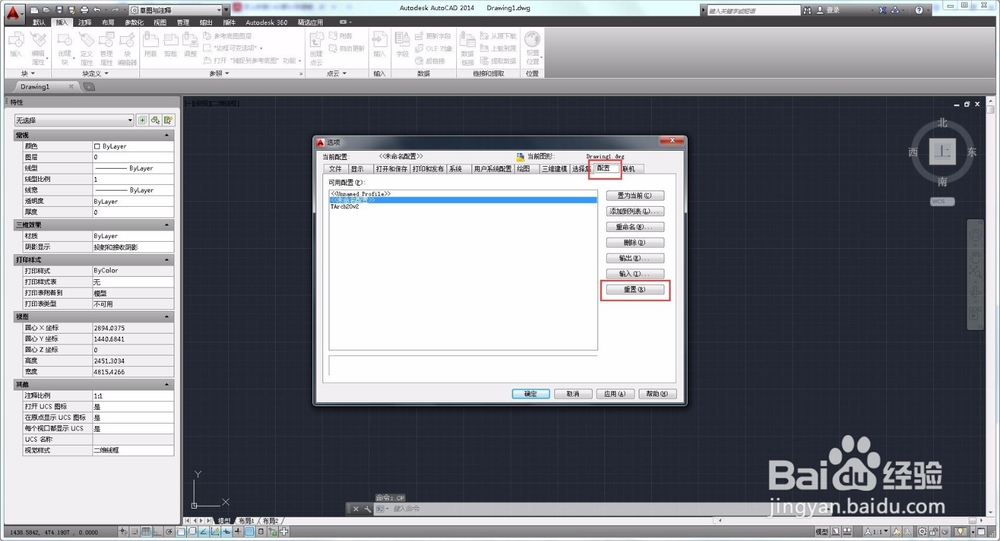Click the 输出 export button in Options dialog

[635, 258]
